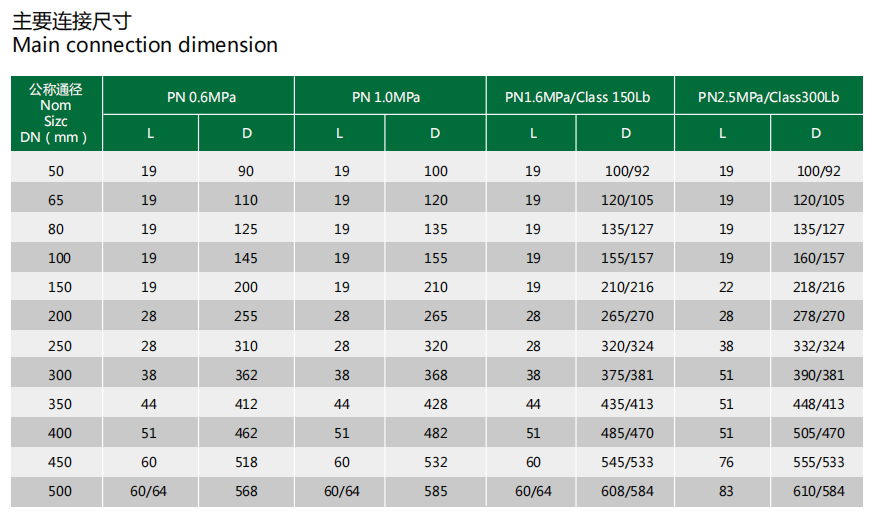Click the D value 90 cell
Image resolution: width=881 pixels, height=520 pixels.
pyautogui.click(x=246, y=171)
